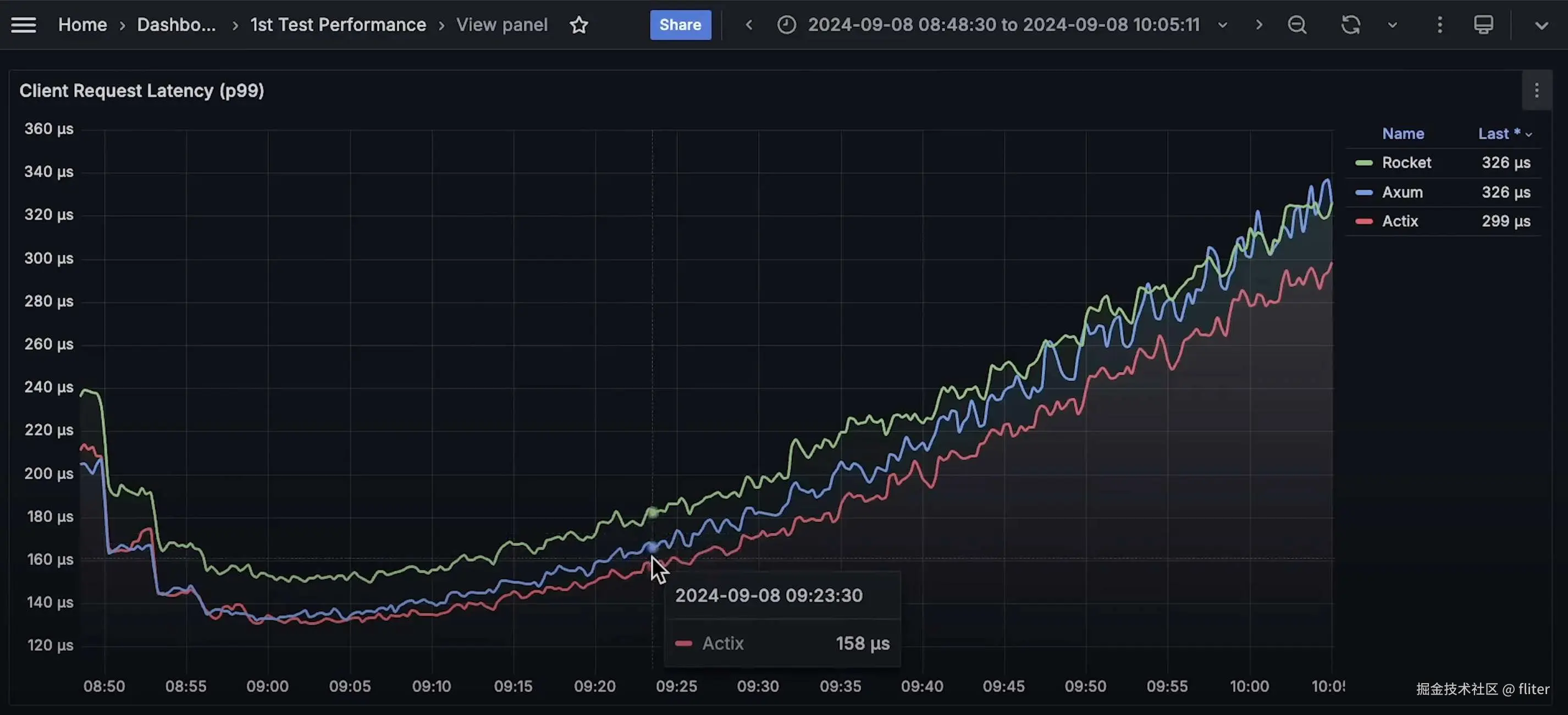The image size is (1568, 715).
Task: Toggle Rocket series visibility in legend
Action: [1406, 163]
